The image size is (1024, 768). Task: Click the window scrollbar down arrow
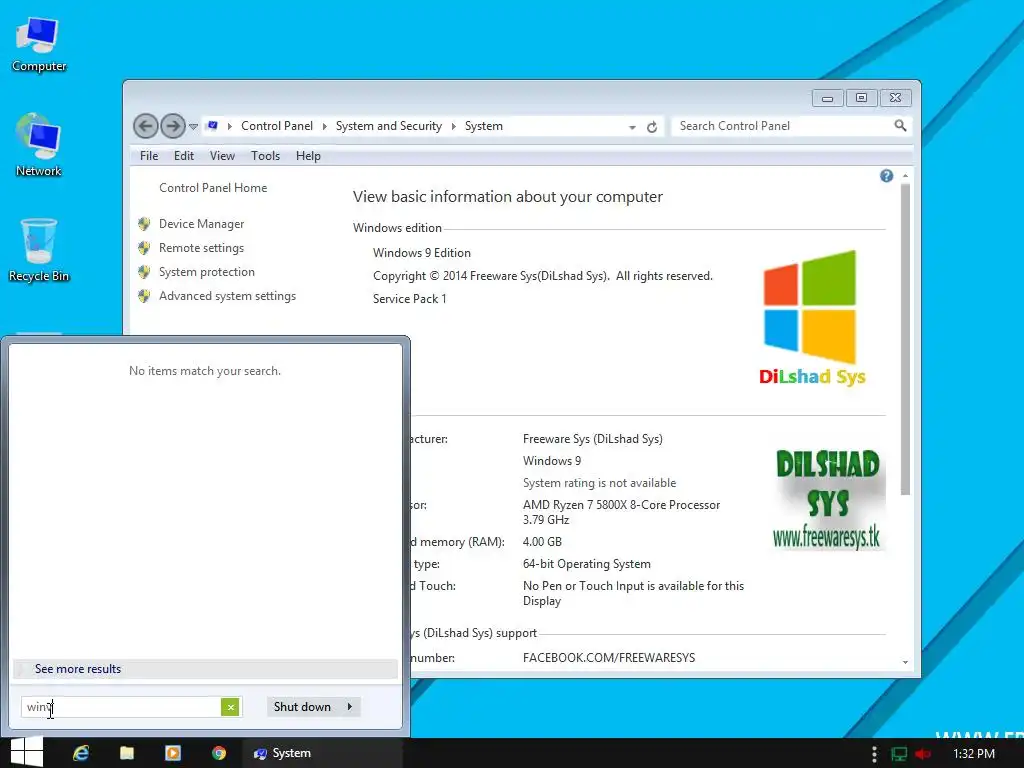(905, 662)
